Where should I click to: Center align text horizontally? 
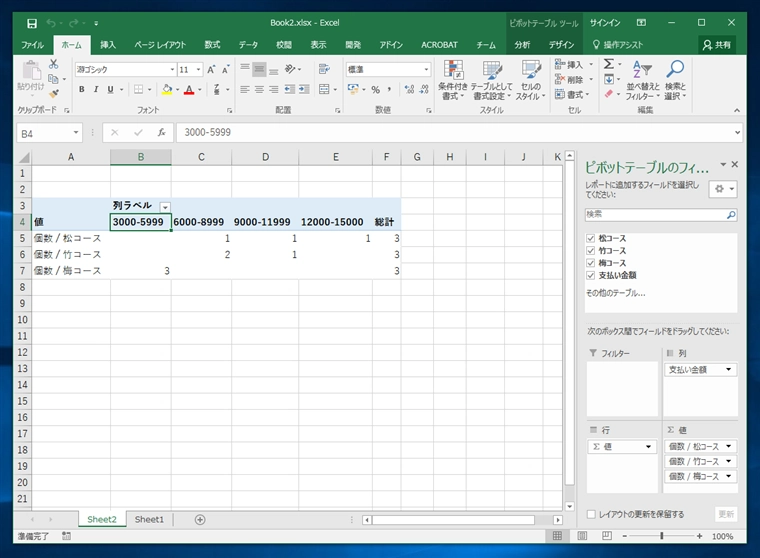[x=259, y=89]
